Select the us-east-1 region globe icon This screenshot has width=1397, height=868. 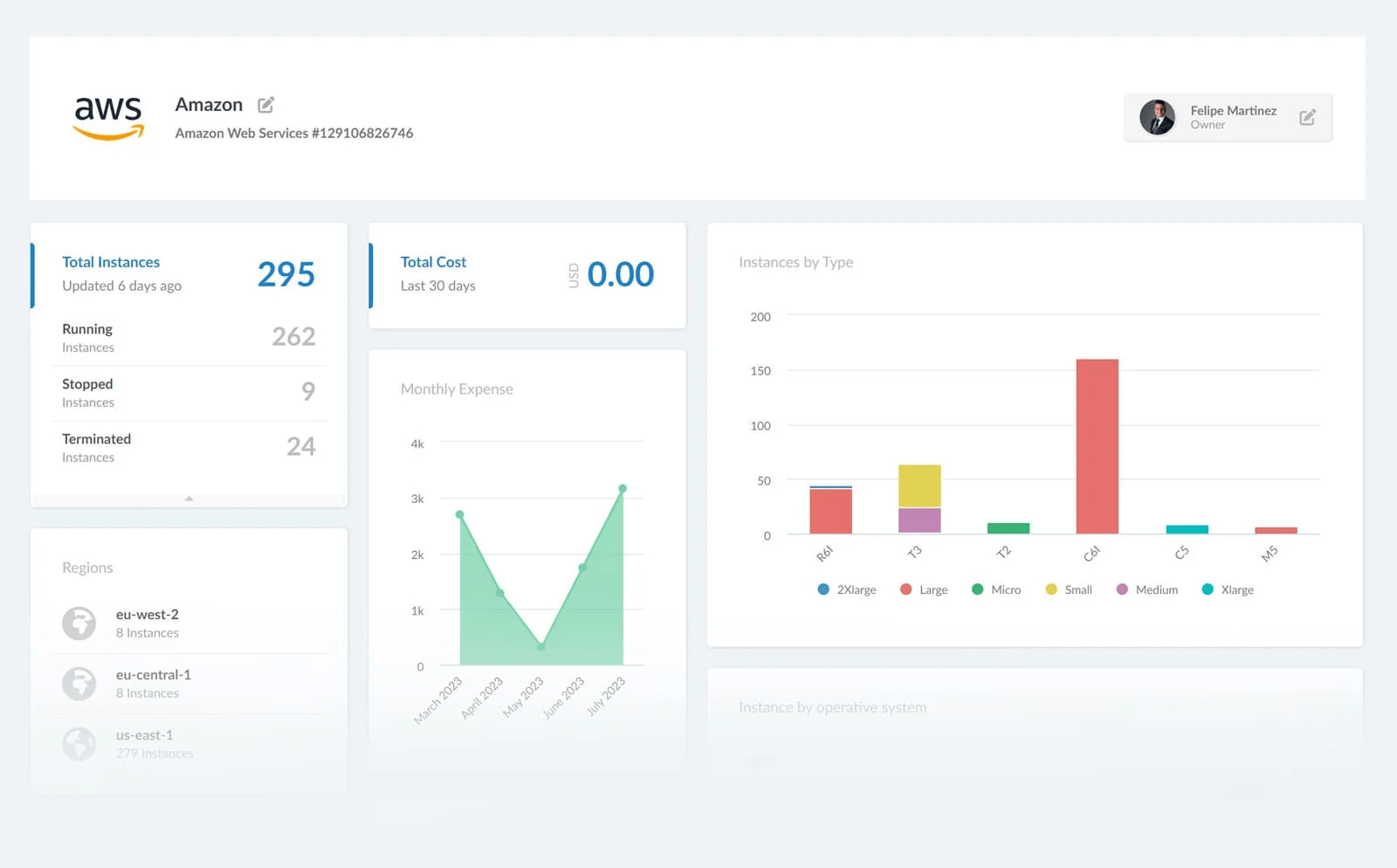coord(79,743)
